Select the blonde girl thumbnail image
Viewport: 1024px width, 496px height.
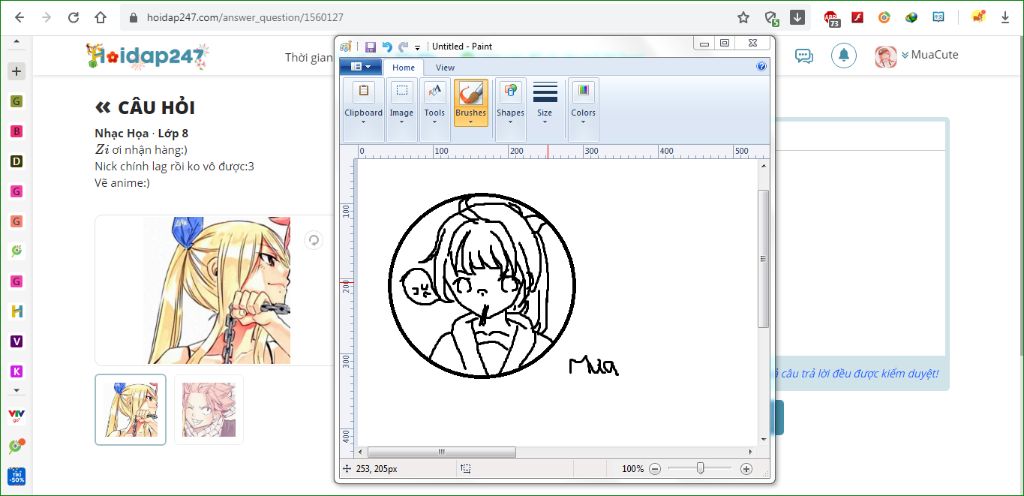tap(131, 409)
